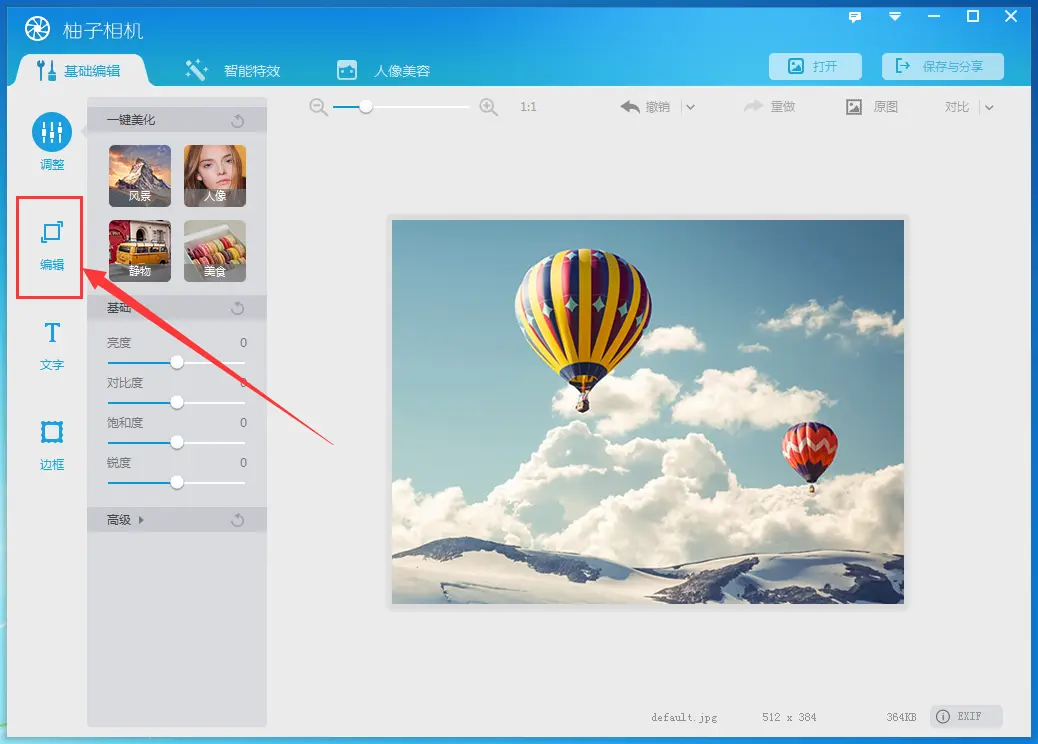
Task: Click the 保存与分享 button
Action: tap(942, 67)
